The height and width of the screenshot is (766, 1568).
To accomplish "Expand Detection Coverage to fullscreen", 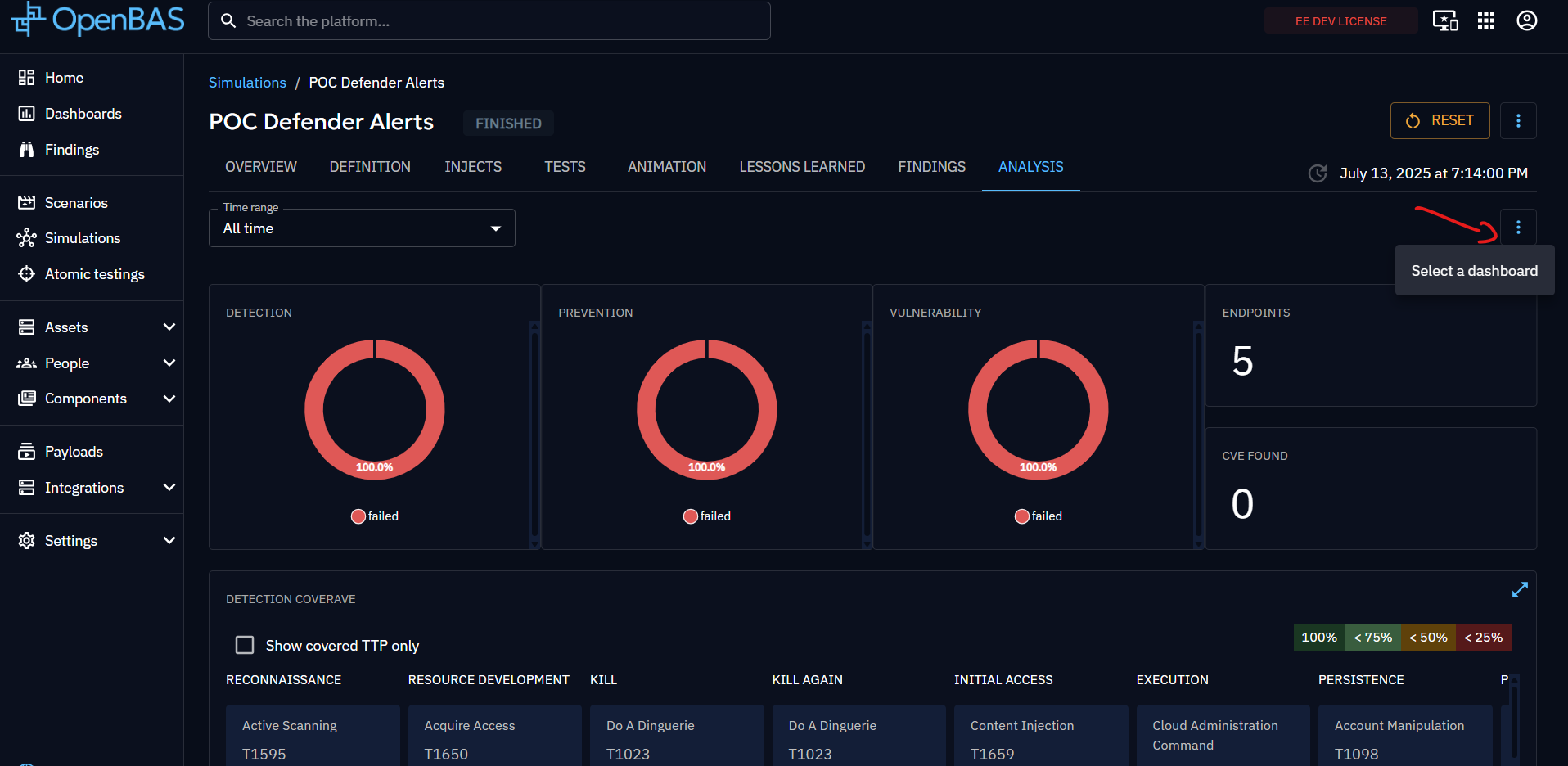I will 1520,589.
